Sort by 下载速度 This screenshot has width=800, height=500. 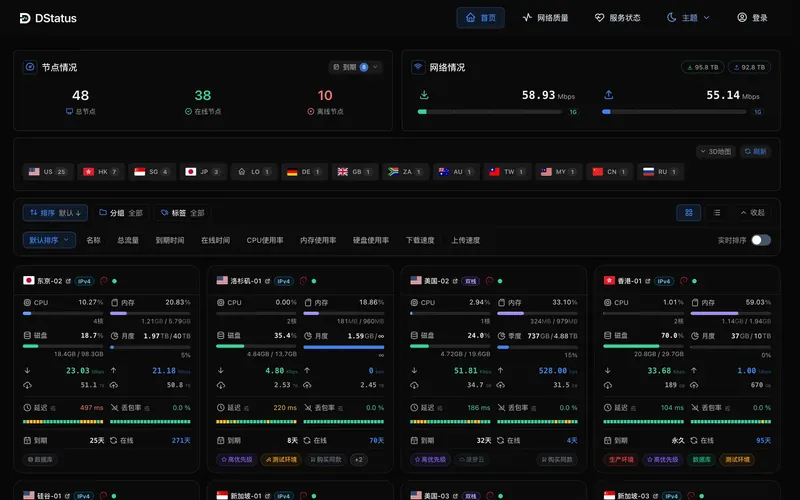point(420,240)
